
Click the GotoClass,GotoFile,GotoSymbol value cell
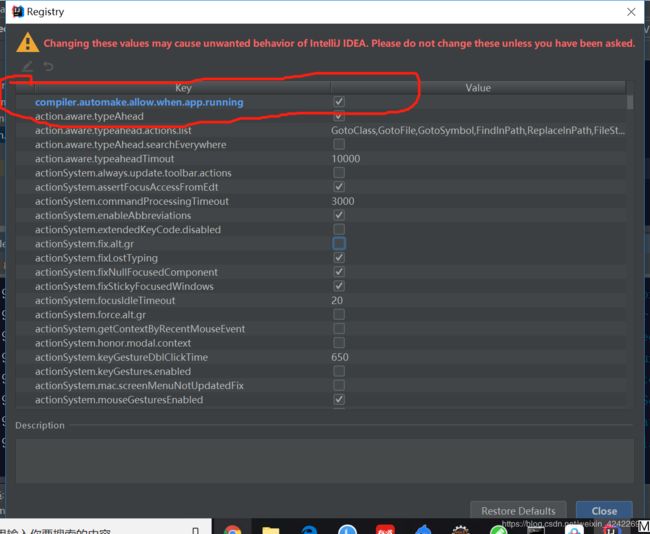click(478, 130)
